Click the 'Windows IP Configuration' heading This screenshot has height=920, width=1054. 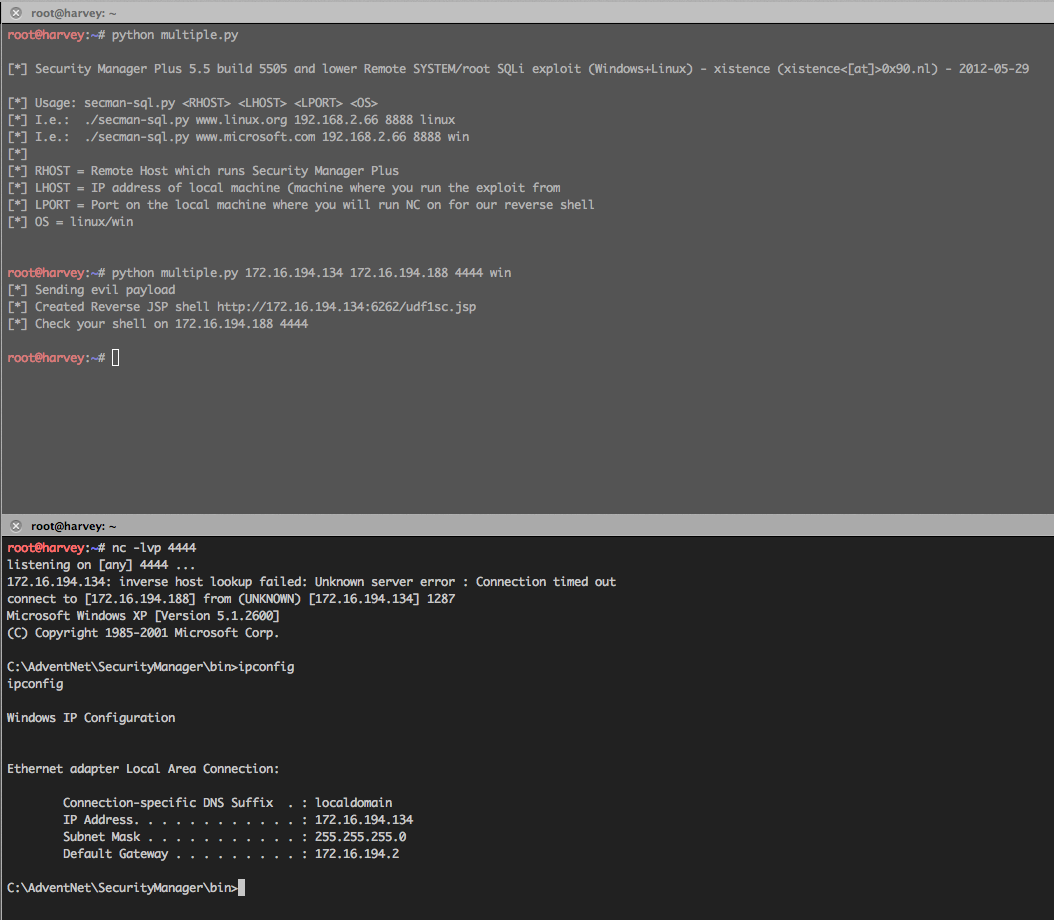pyautogui.click(x=91, y=718)
